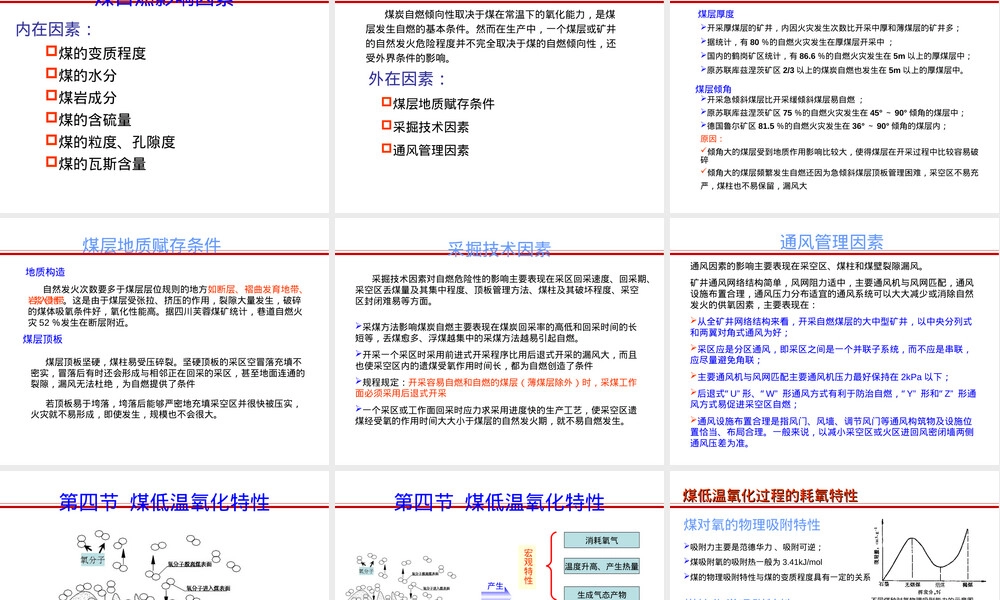Click the vertical 宏观特性 label
Image resolution: width=1000 pixels, height=600 pixels.
pyautogui.click(x=528, y=566)
